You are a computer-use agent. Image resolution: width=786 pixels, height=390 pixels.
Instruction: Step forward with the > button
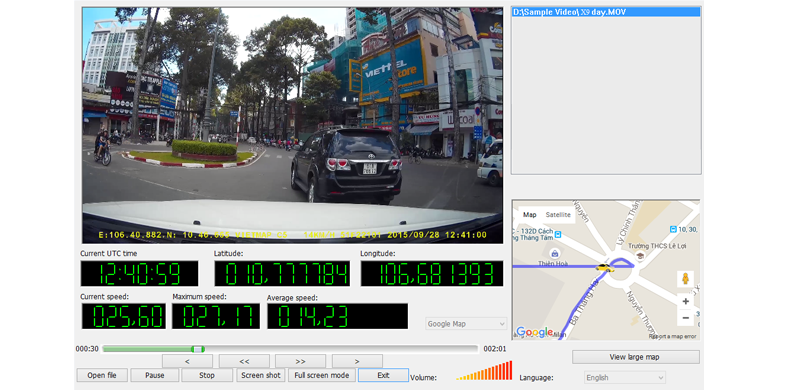(357, 361)
